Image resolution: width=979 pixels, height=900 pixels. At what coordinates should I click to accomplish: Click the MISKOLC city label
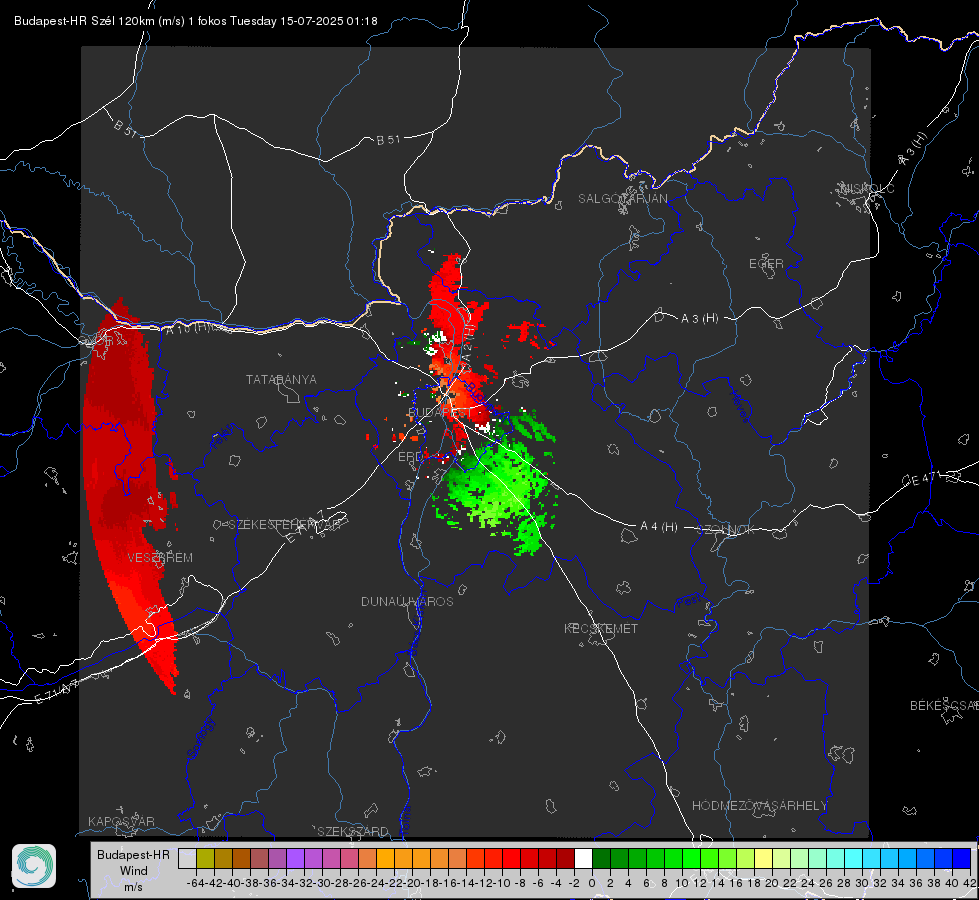click(867, 188)
